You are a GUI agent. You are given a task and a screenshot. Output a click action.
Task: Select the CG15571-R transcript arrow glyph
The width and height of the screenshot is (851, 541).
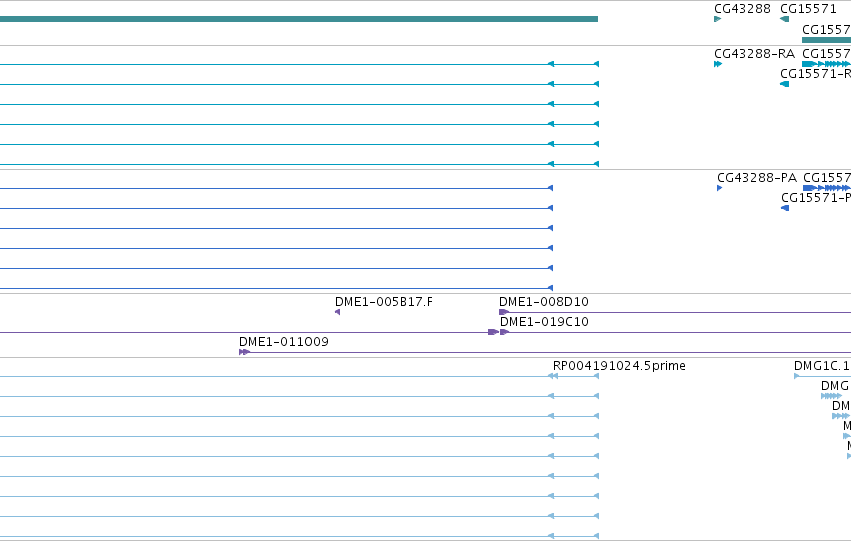tap(784, 84)
